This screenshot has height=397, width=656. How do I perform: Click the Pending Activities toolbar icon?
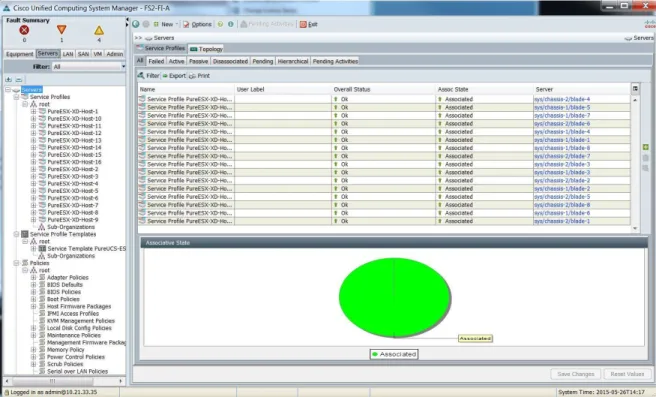coord(243,24)
